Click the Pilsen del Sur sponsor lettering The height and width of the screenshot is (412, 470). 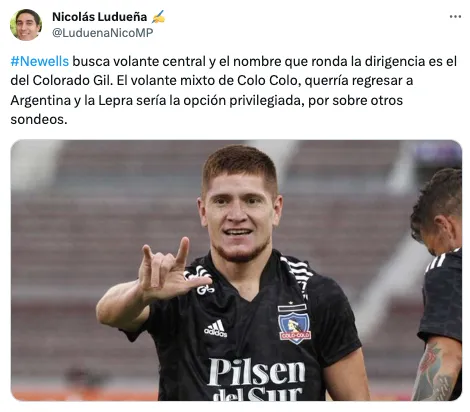tap(256, 379)
